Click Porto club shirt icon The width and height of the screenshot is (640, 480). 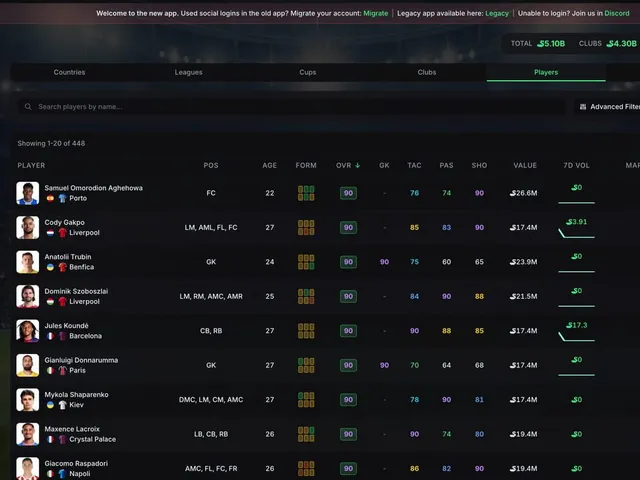pyautogui.click(x=62, y=198)
